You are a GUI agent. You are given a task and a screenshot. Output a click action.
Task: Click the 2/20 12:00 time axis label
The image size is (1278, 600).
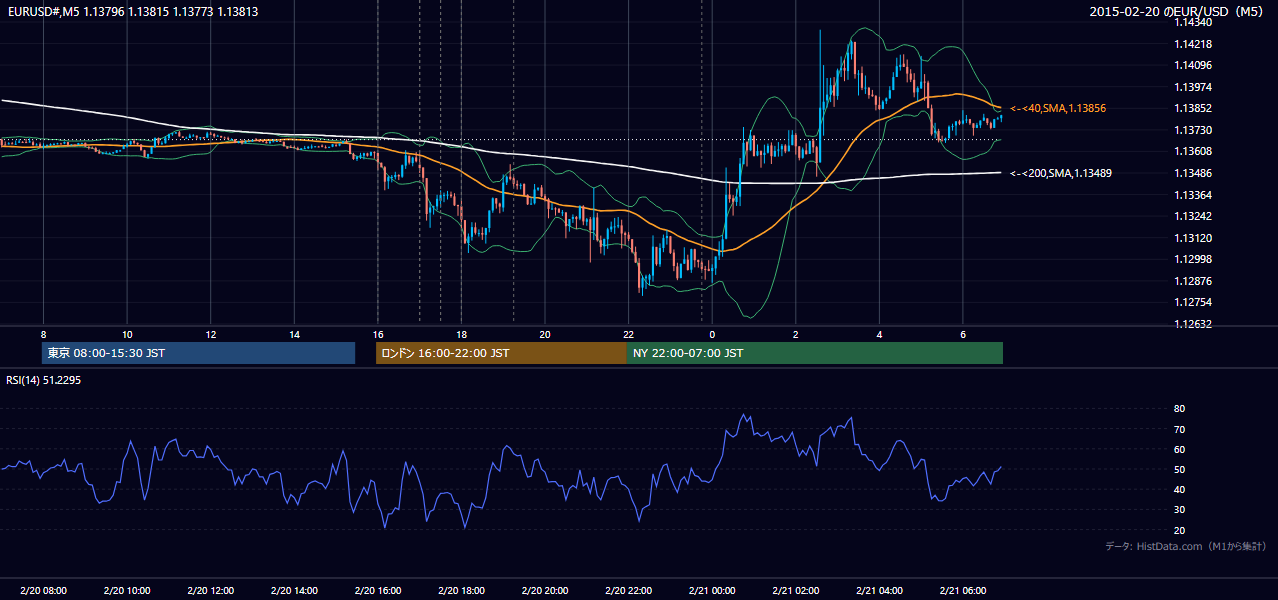pyautogui.click(x=210, y=591)
